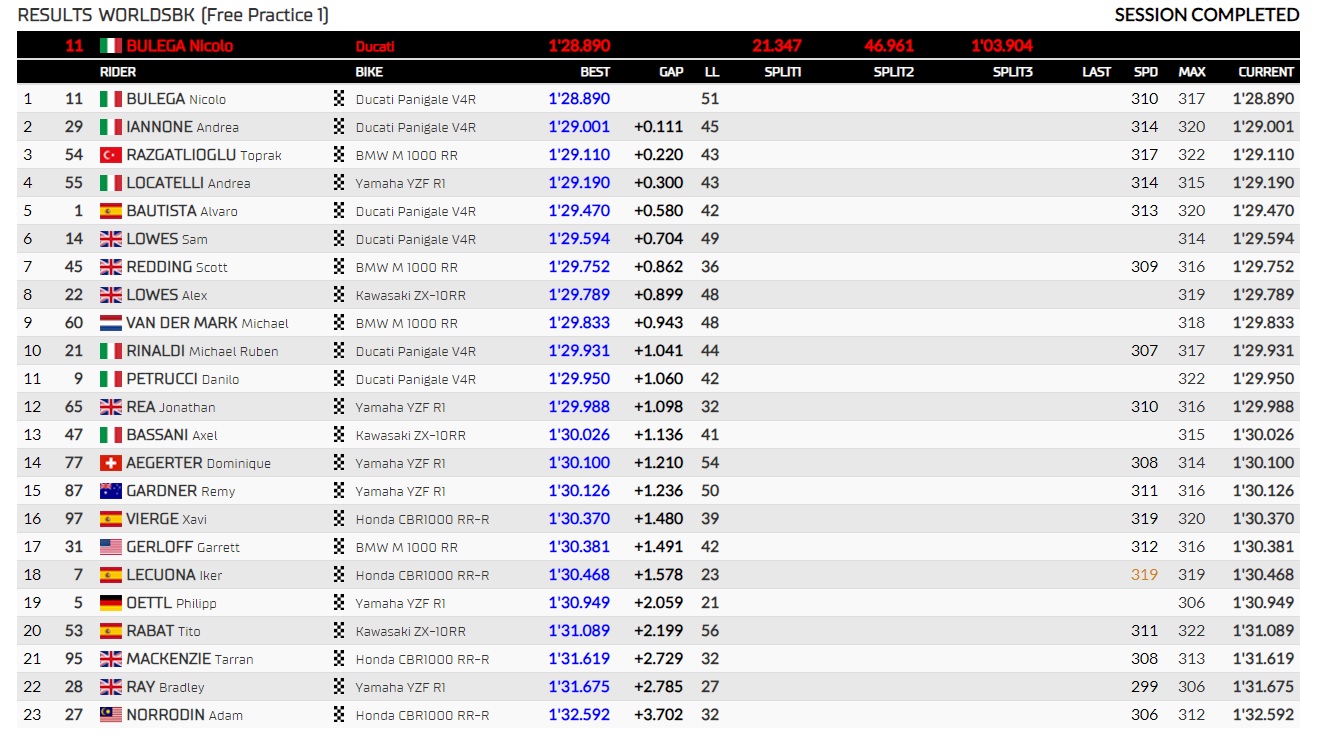
Task: Click SESSION COMPLETED status text
Action: tap(1207, 15)
